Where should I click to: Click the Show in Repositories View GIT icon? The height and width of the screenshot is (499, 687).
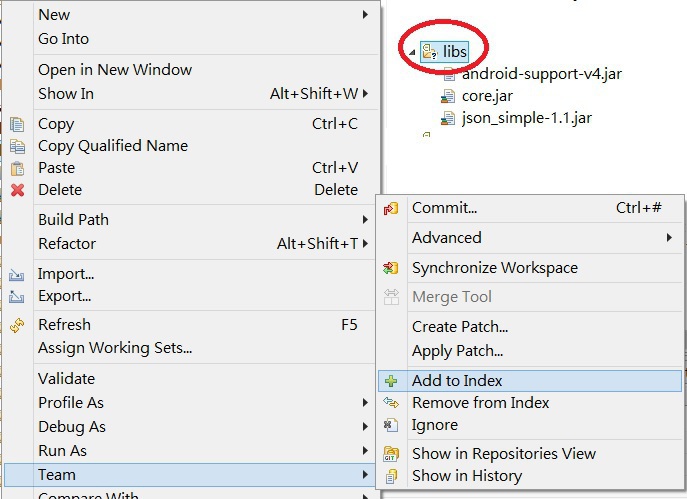(391, 454)
